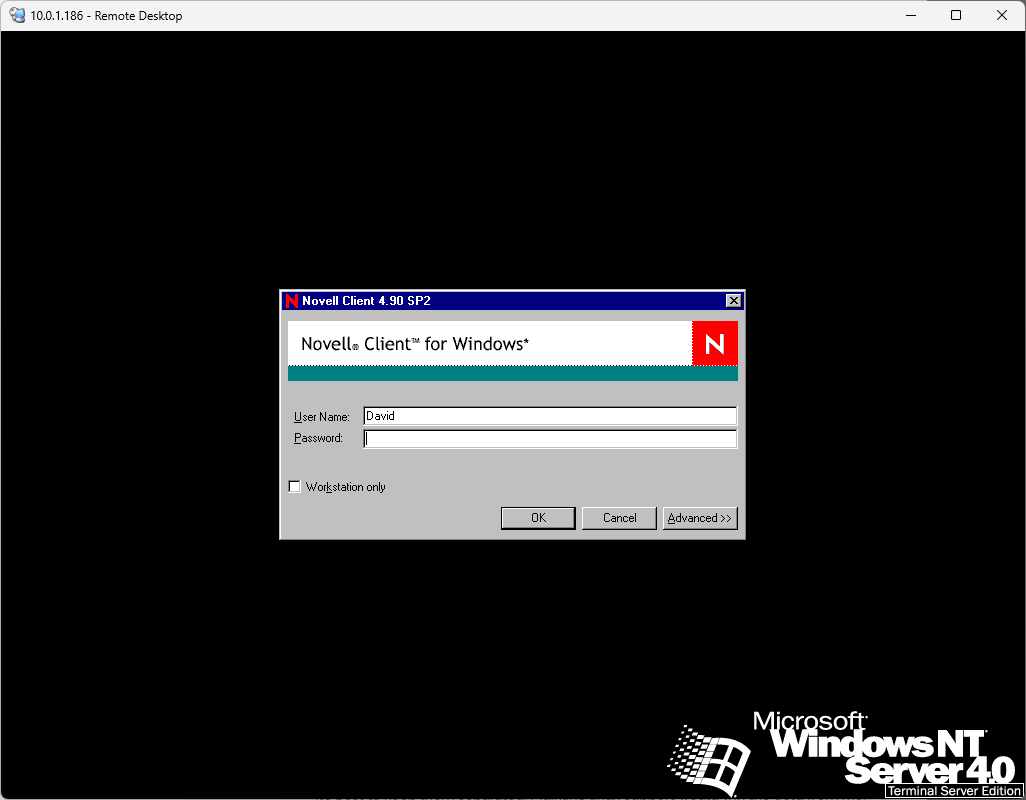Image resolution: width=1026 pixels, height=800 pixels.
Task: Click into the User Name field containing David
Action: [550, 416]
